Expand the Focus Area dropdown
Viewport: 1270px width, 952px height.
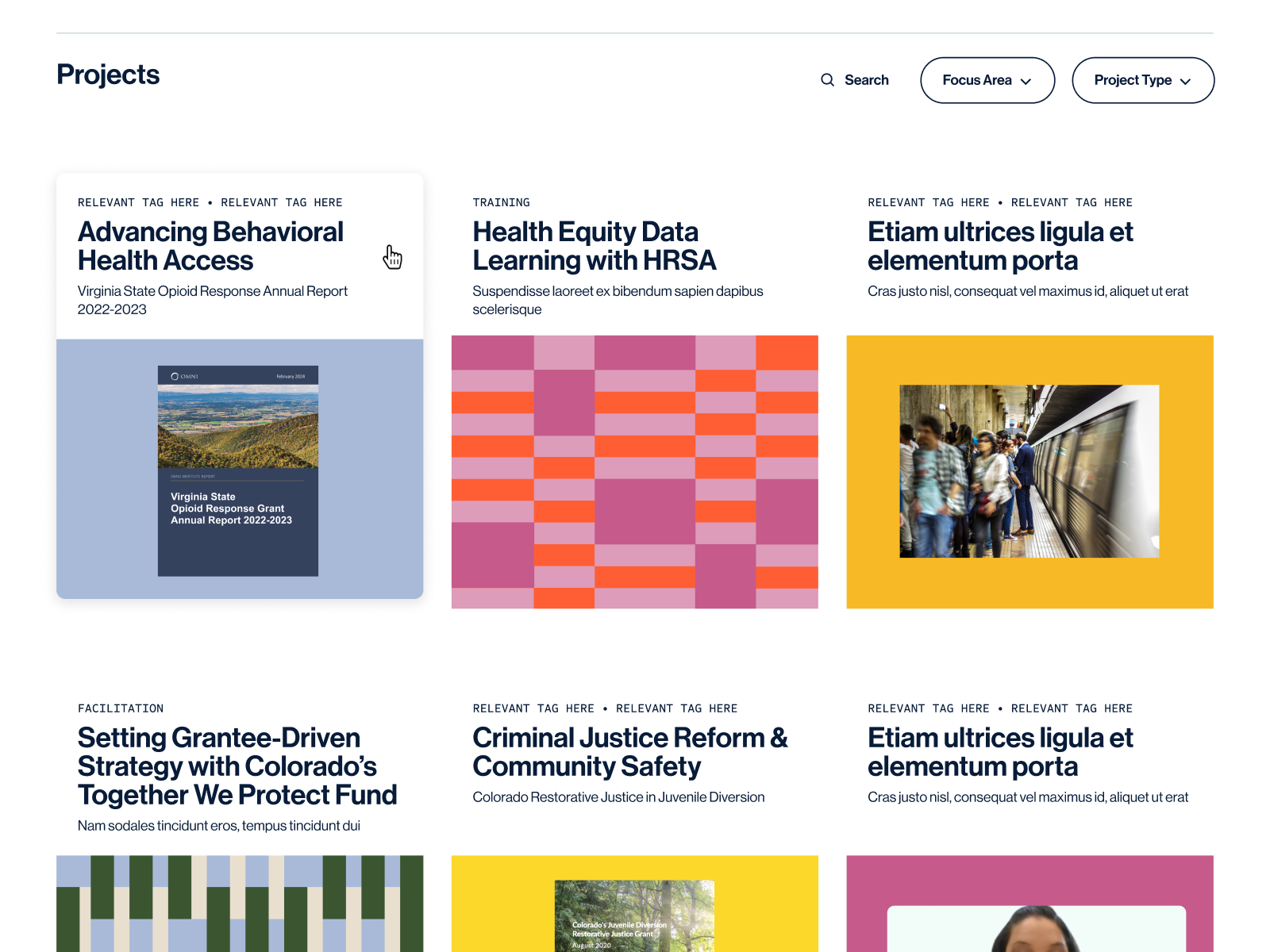987,80
